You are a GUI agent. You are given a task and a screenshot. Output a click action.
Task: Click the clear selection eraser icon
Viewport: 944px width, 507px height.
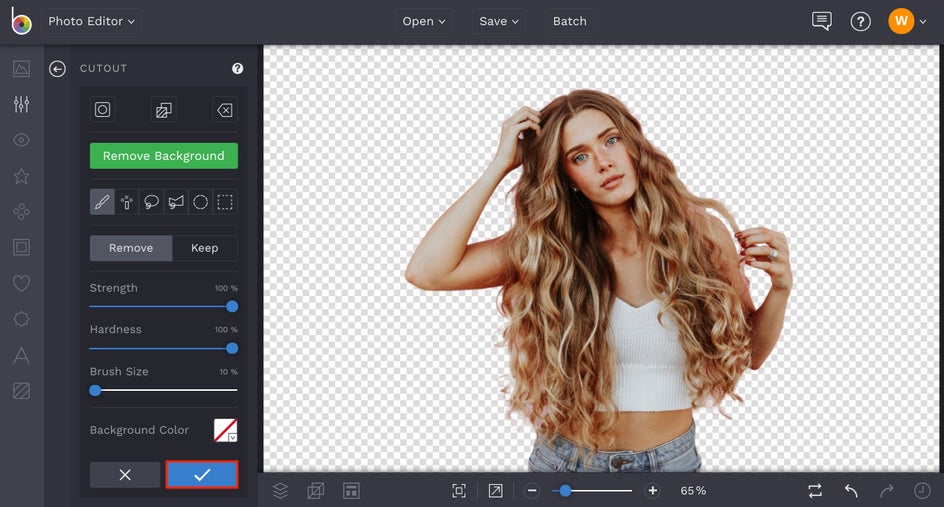(225, 110)
